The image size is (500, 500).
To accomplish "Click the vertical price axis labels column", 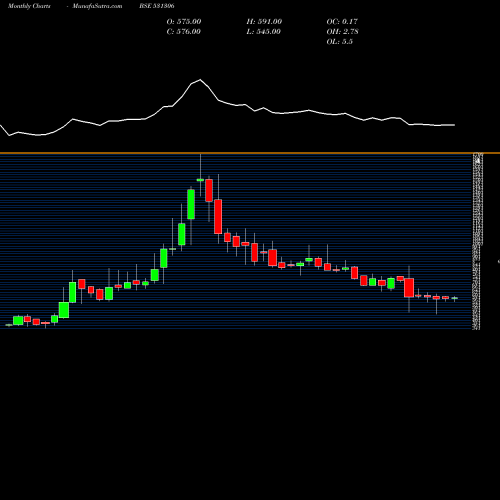I will (x=477, y=241).
